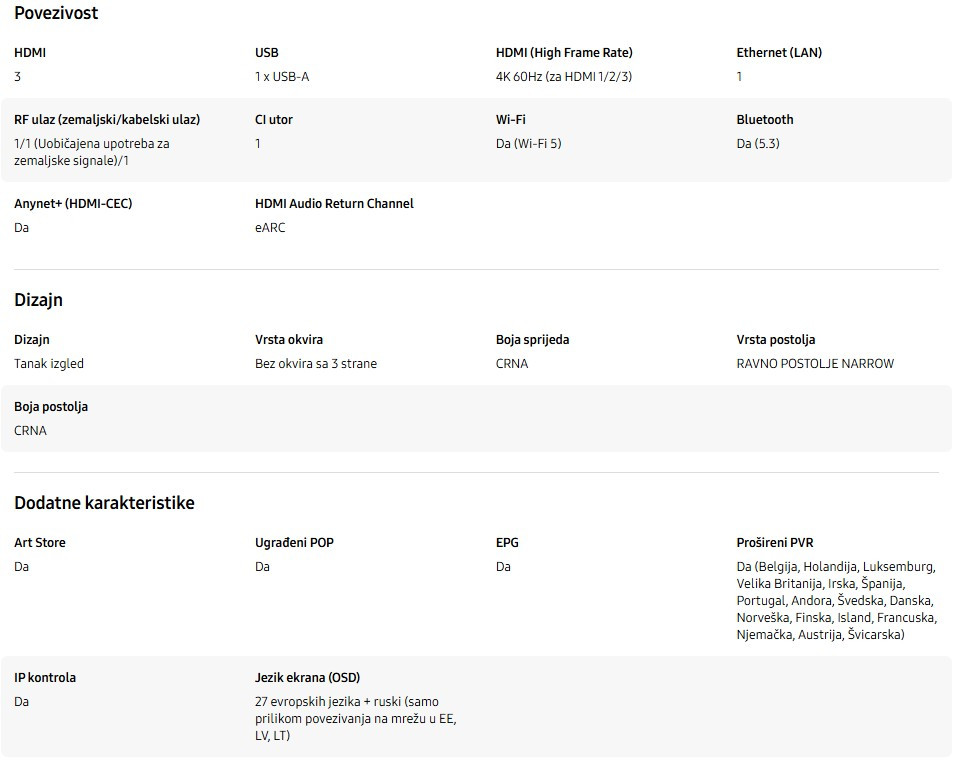Screen dimensions: 953x765
Task: Click the RF ulaz (zemaljski/kabelski ulaz) label
Action: coord(107,120)
